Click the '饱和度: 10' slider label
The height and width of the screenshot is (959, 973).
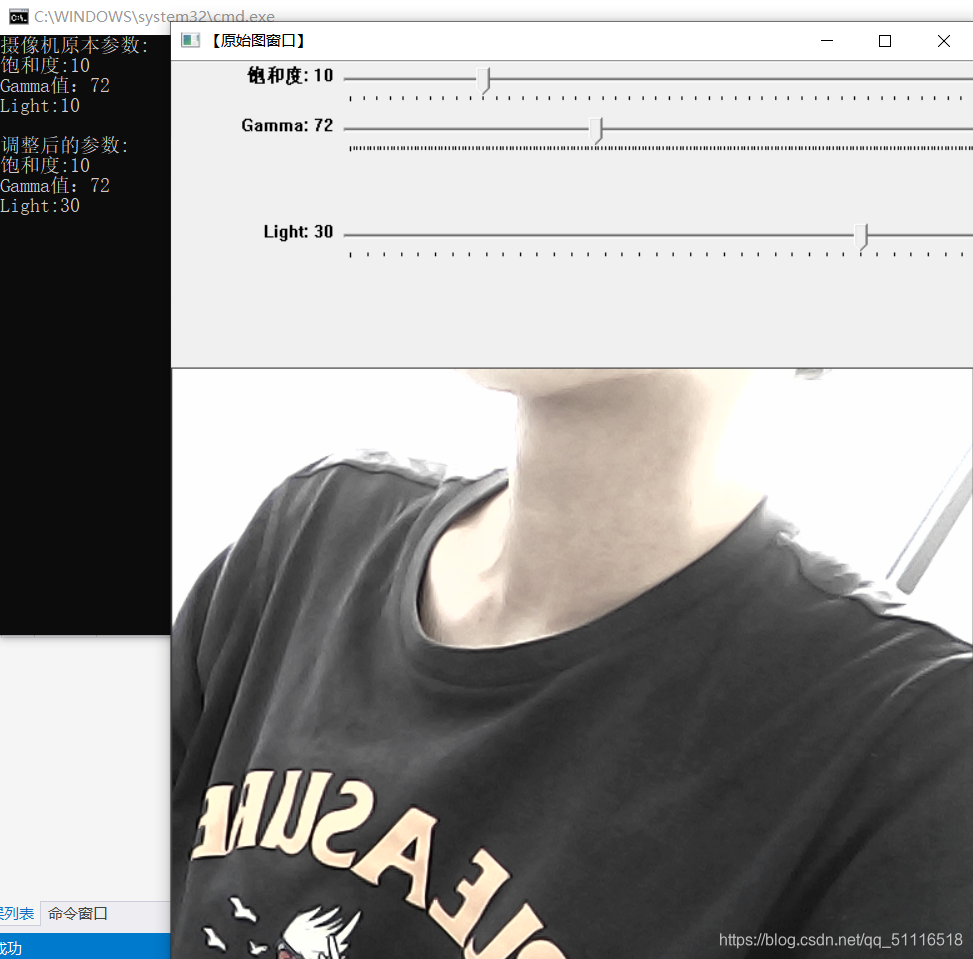tap(290, 76)
